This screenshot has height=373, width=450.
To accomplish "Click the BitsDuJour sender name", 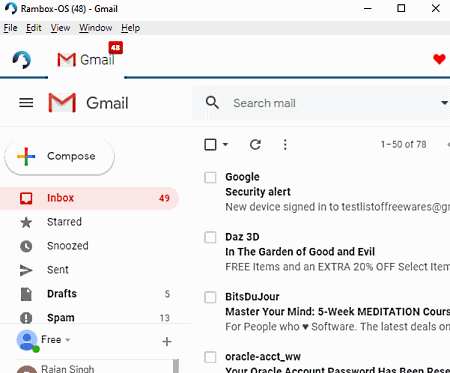I will click(252, 297).
